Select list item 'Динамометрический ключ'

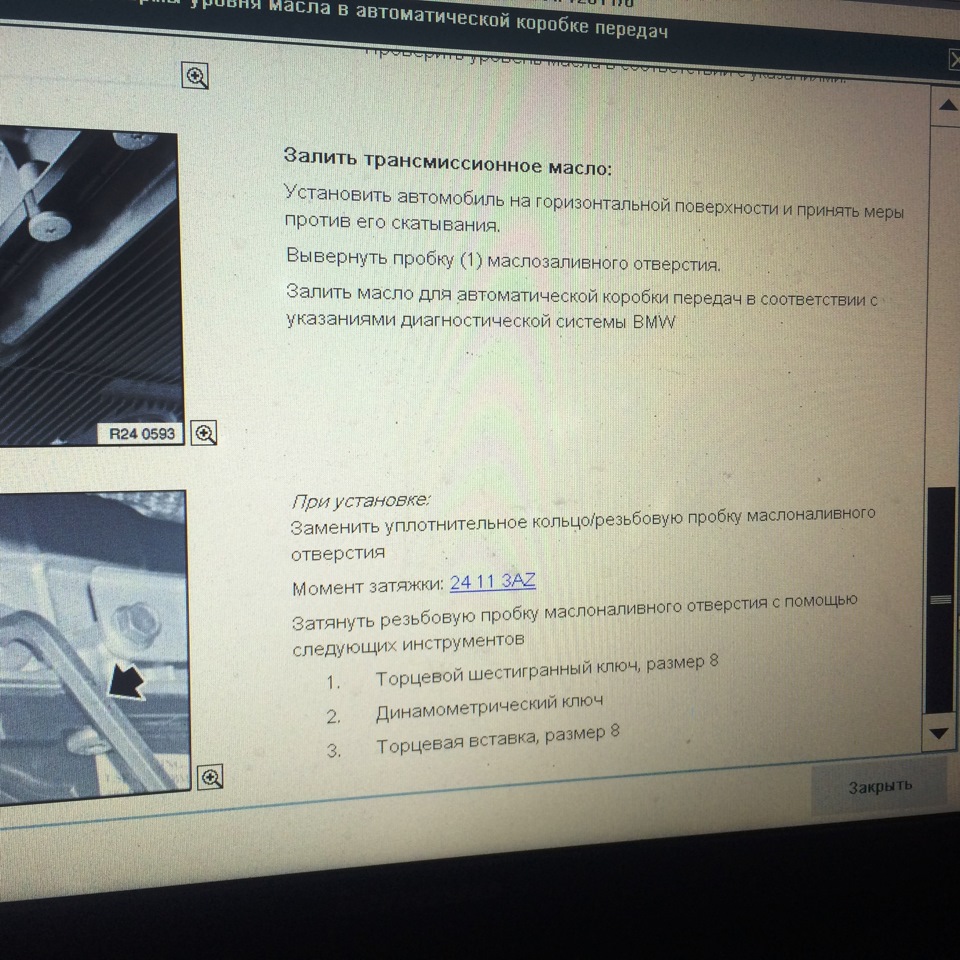[x=489, y=708]
